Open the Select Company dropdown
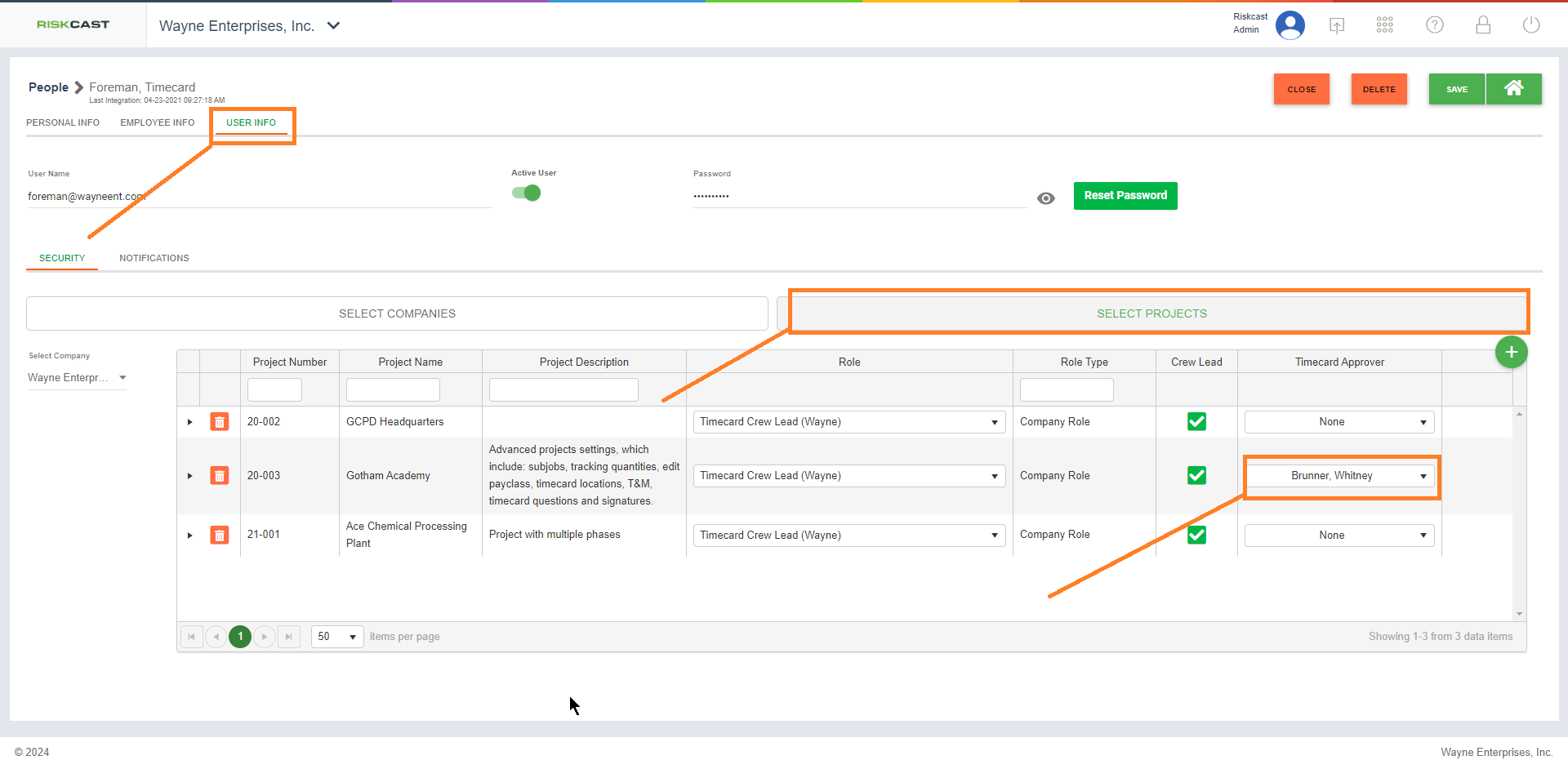Image resolution: width=1568 pixels, height=769 pixels. [x=77, y=378]
